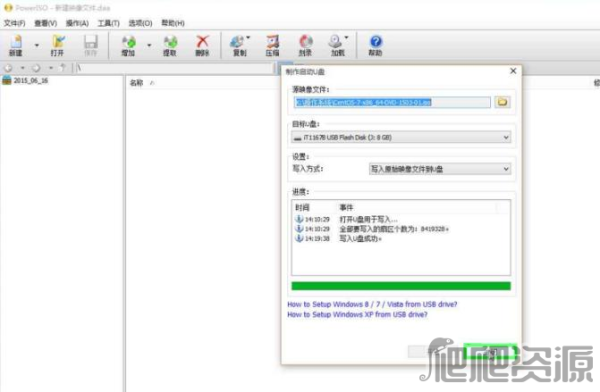Open the target USB drive dropdown
The height and width of the screenshot is (392, 600).
tap(401, 137)
